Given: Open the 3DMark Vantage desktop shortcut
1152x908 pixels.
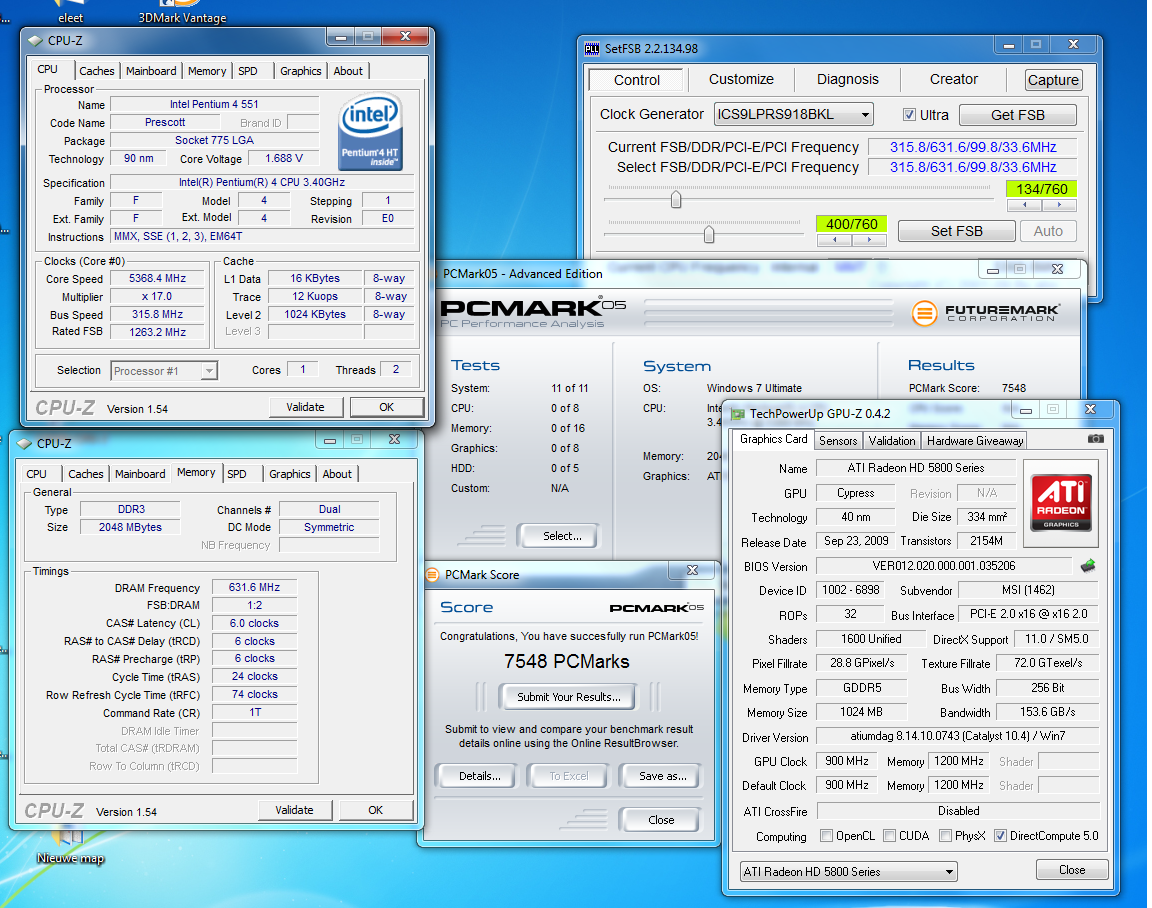Looking at the screenshot, I should 182,12.
